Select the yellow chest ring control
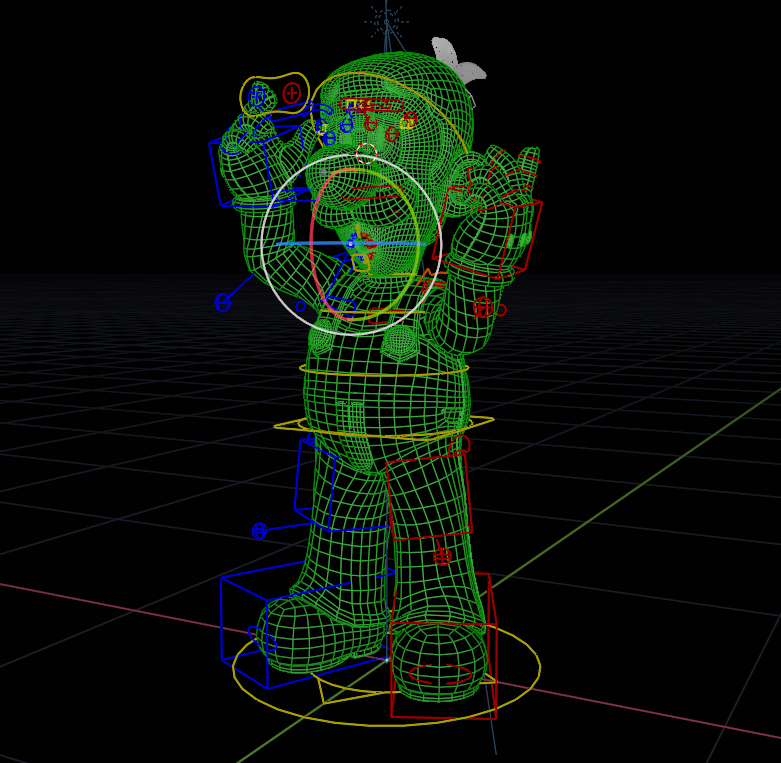This screenshot has height=763, width=781. click(x=384, y=370)
